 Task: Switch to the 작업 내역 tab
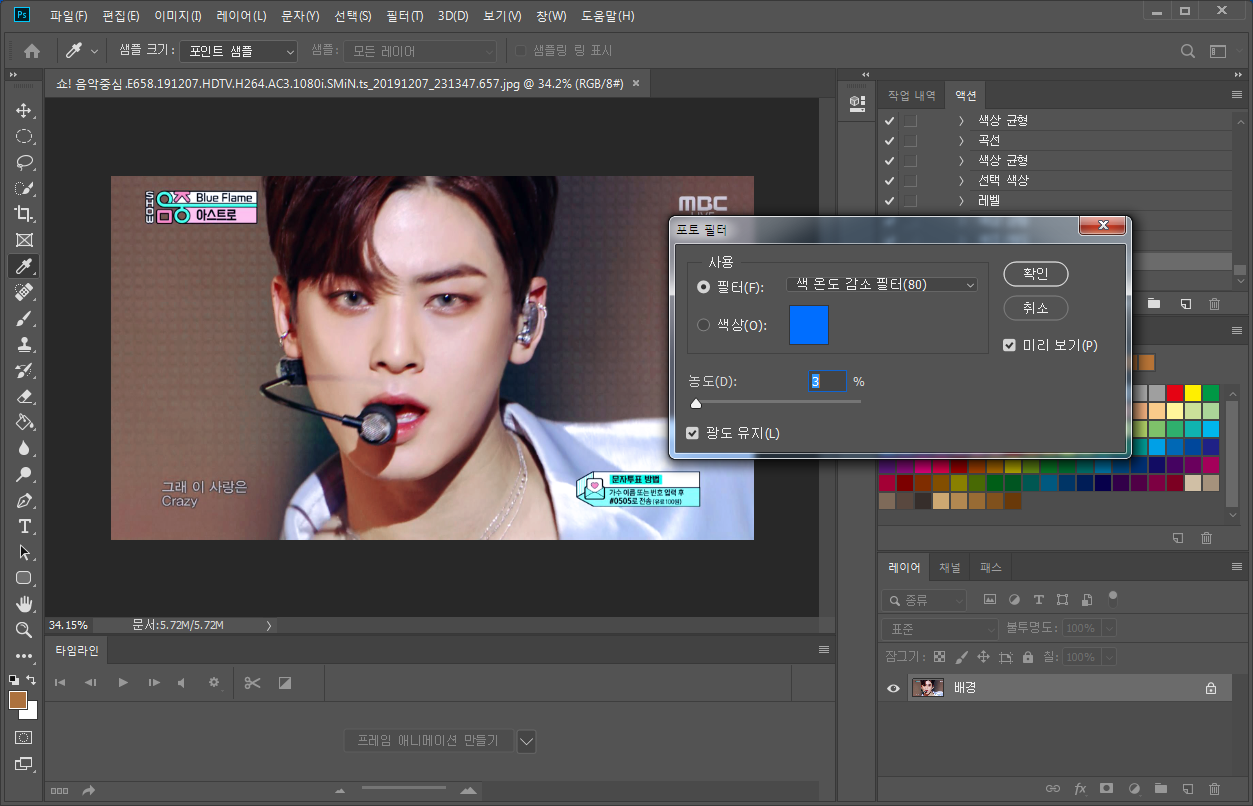tap(911, 96)
